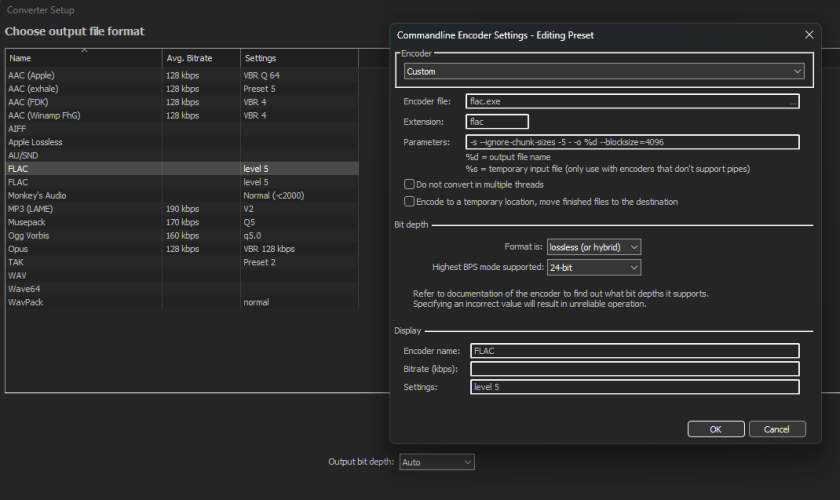Image resolution: width=840 pixels, height=500 pixels.
Task: Select the highlighted FLAC row
Action: (x=182, y=169)
